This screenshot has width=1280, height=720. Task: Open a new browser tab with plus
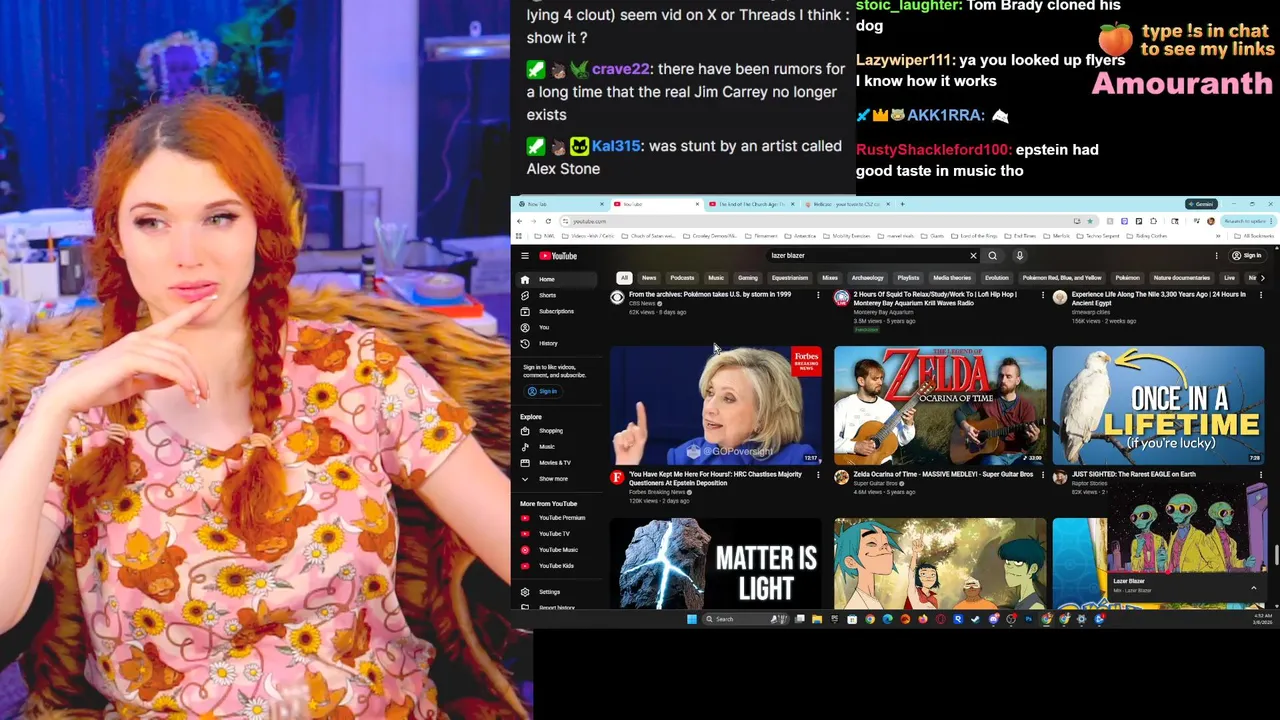(902, 204)
